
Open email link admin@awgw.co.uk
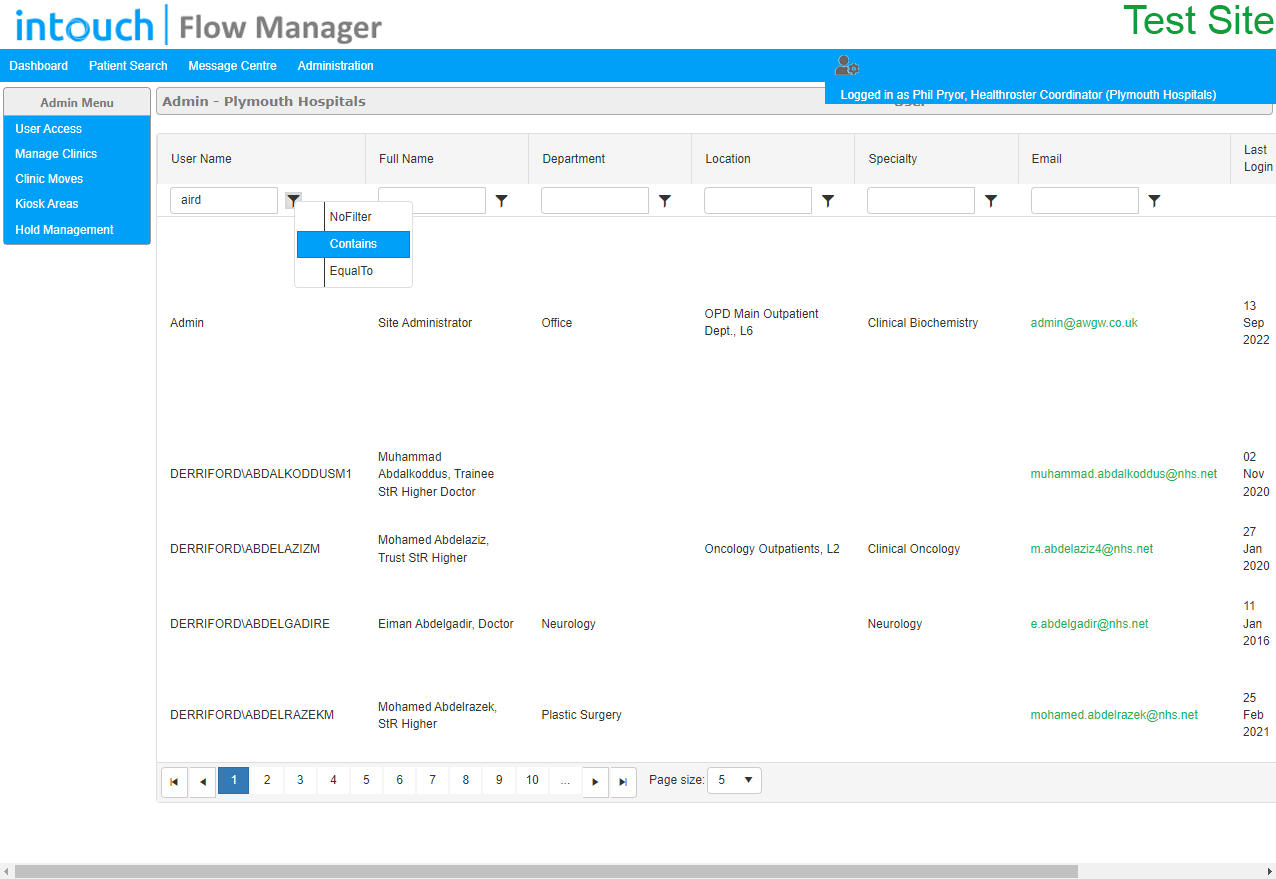click(1084, 323)
